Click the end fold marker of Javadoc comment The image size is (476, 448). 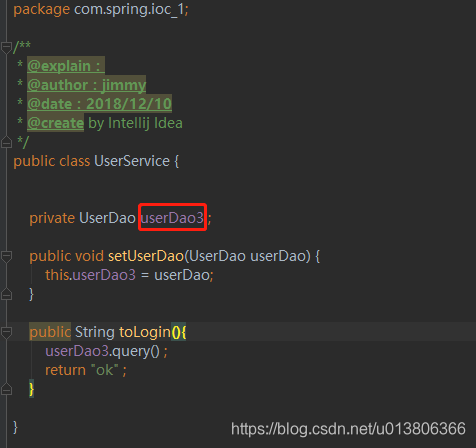click(6, 142)
